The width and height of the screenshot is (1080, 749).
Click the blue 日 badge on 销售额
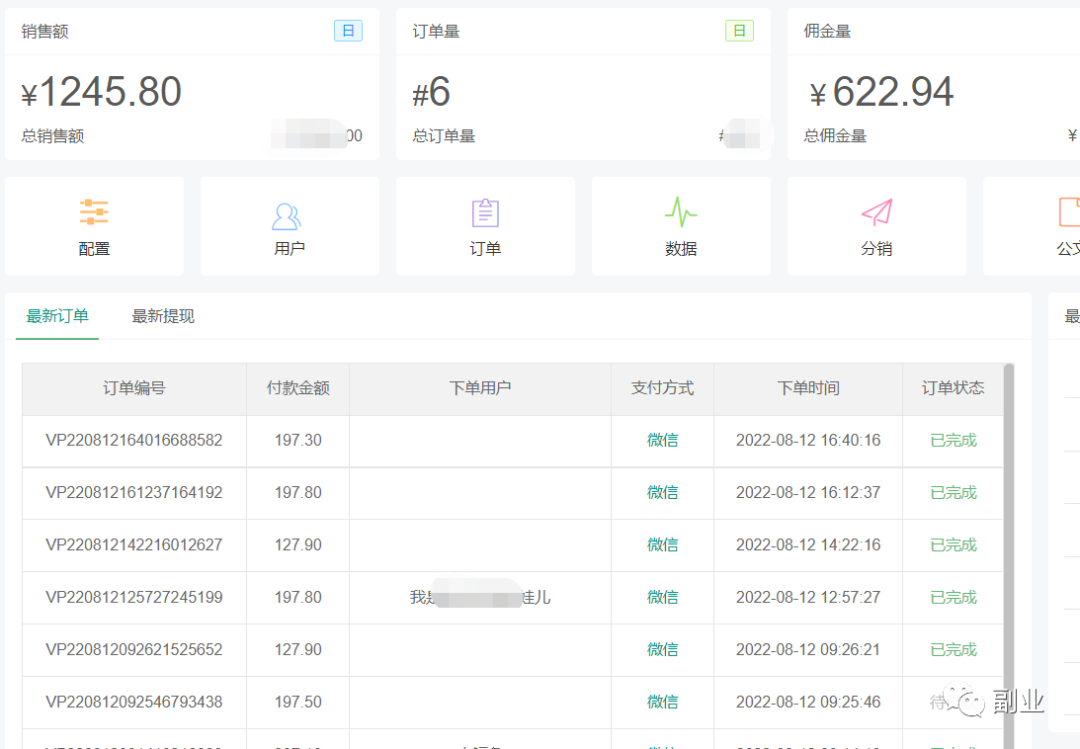tap(348, 31)
